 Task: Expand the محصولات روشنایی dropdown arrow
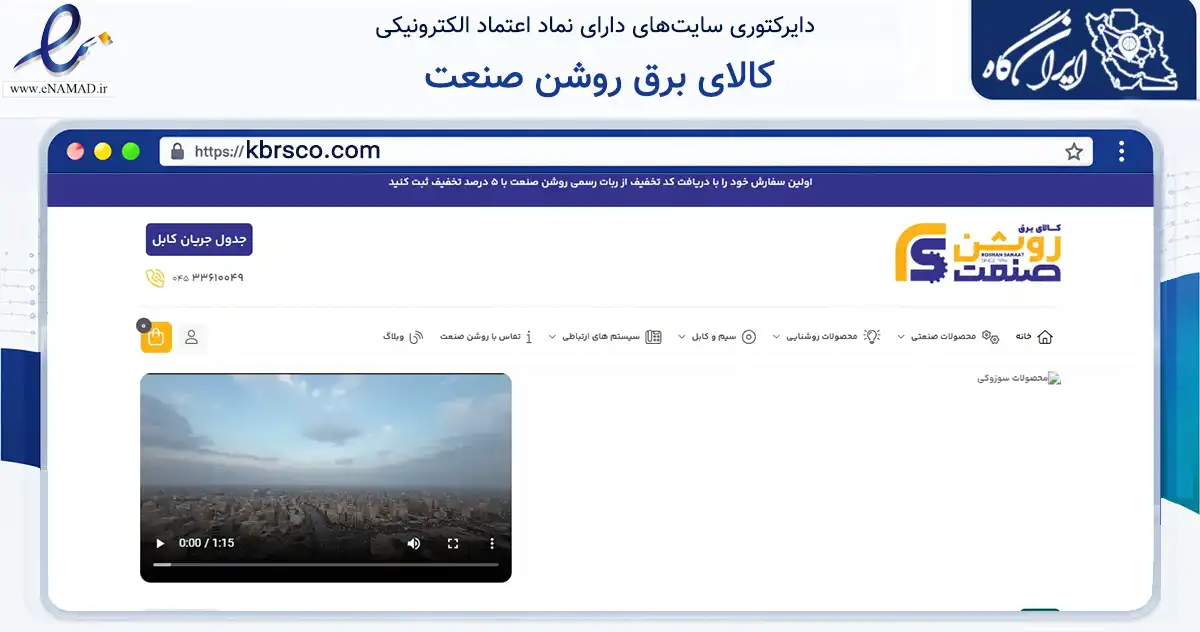776,337
